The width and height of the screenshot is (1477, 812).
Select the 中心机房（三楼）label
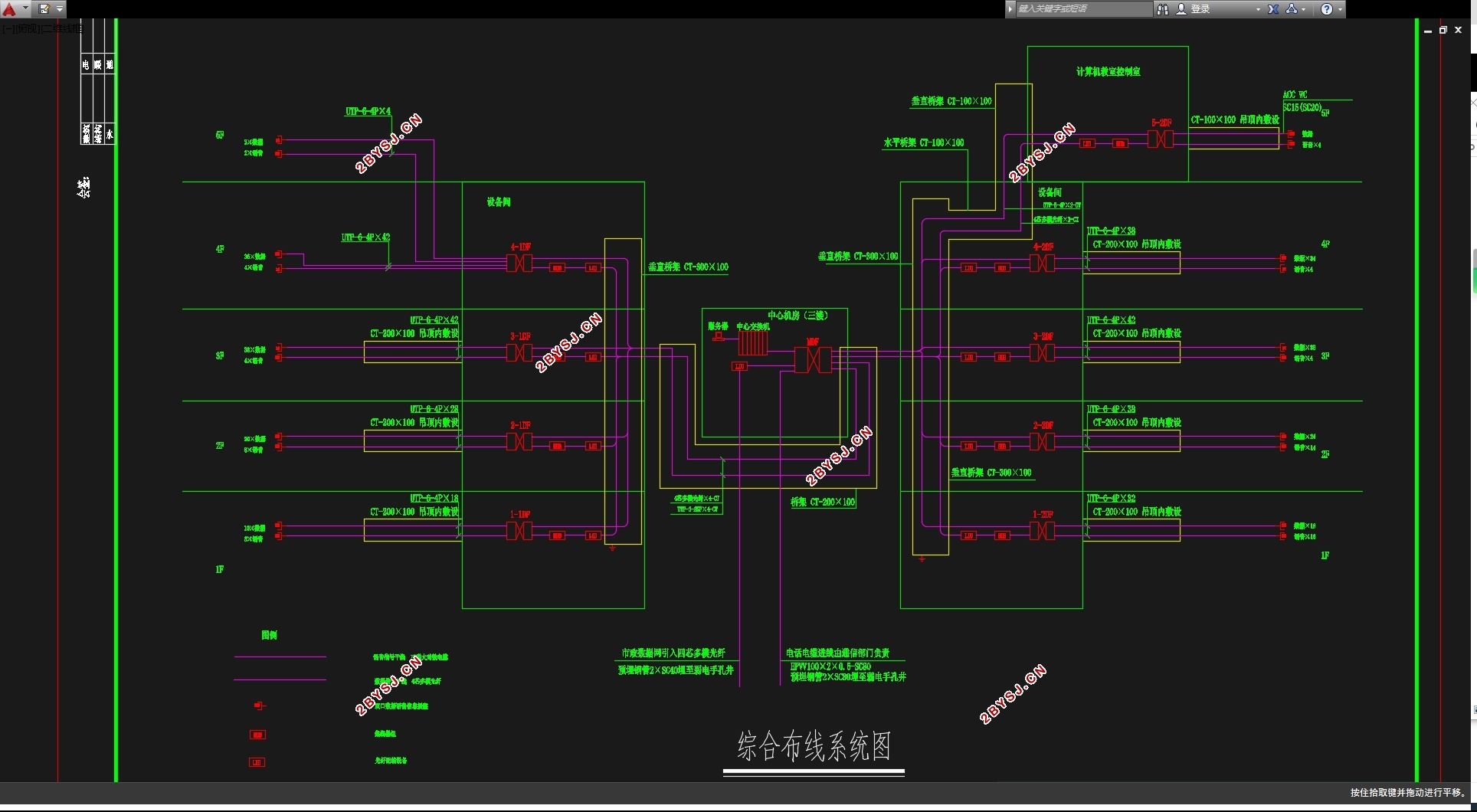click(797, 316)
